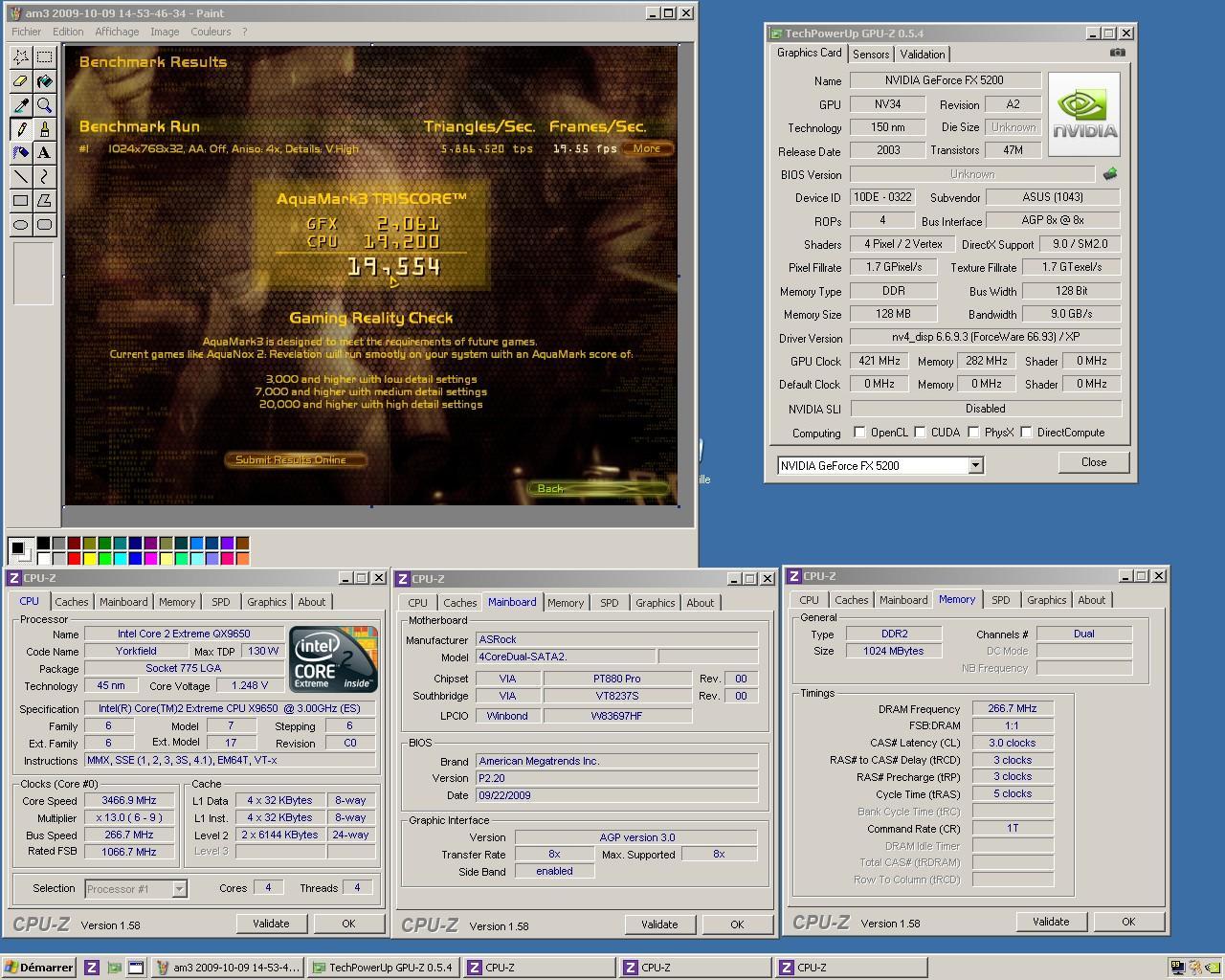Choose the Eraser tool in Paint

(x=20, y=81)
